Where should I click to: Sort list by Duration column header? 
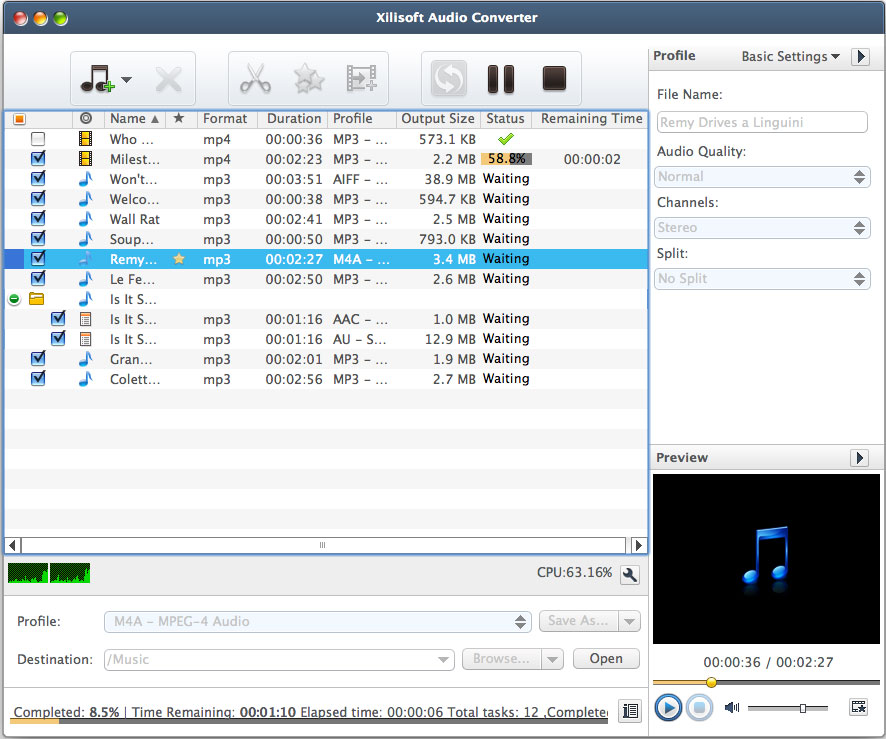click(294, 119)
